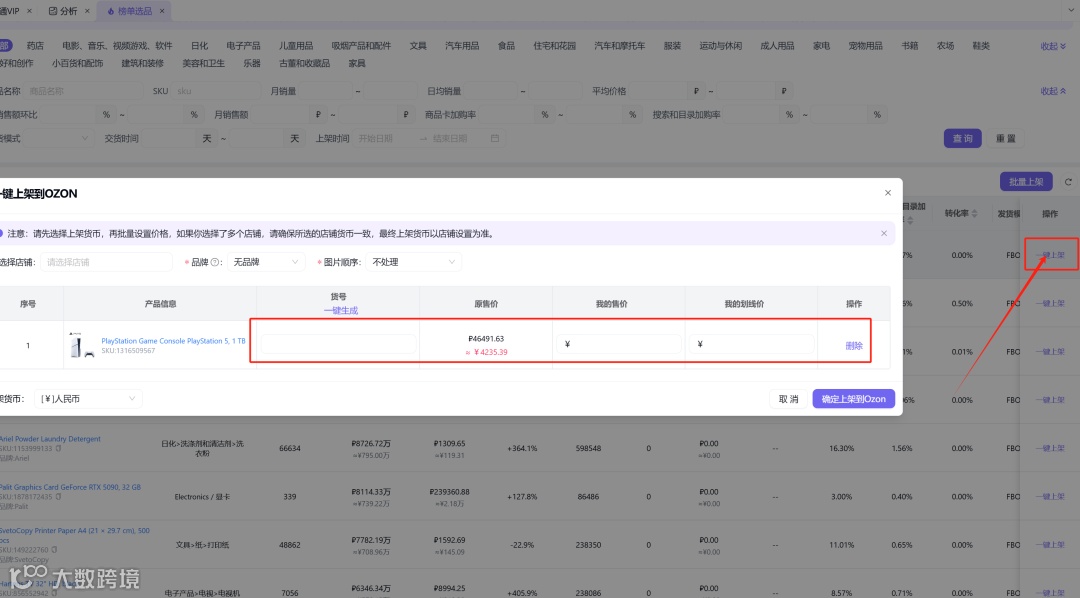Close the 分析 tab
Viewport: 1080px width, 598px height.
click(x=87, y=11)
